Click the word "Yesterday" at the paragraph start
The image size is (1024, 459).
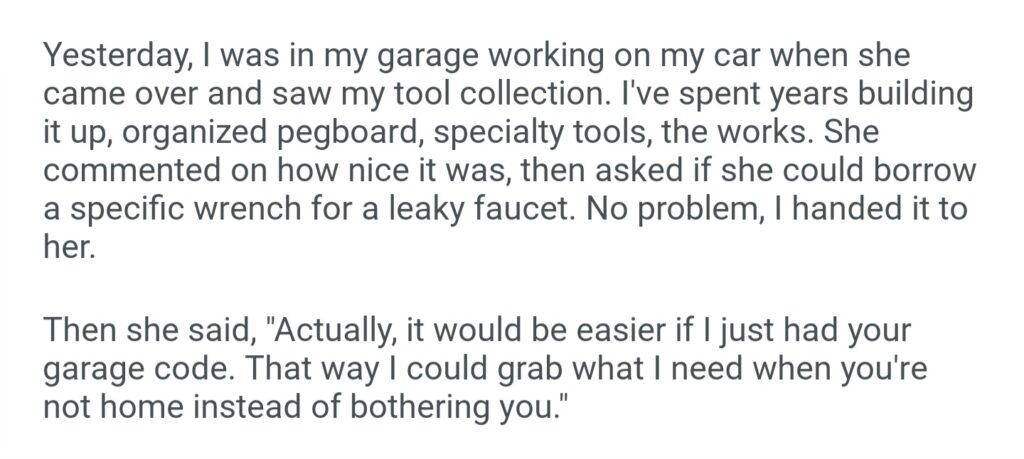pyautogui.click(x=110, y=57)
